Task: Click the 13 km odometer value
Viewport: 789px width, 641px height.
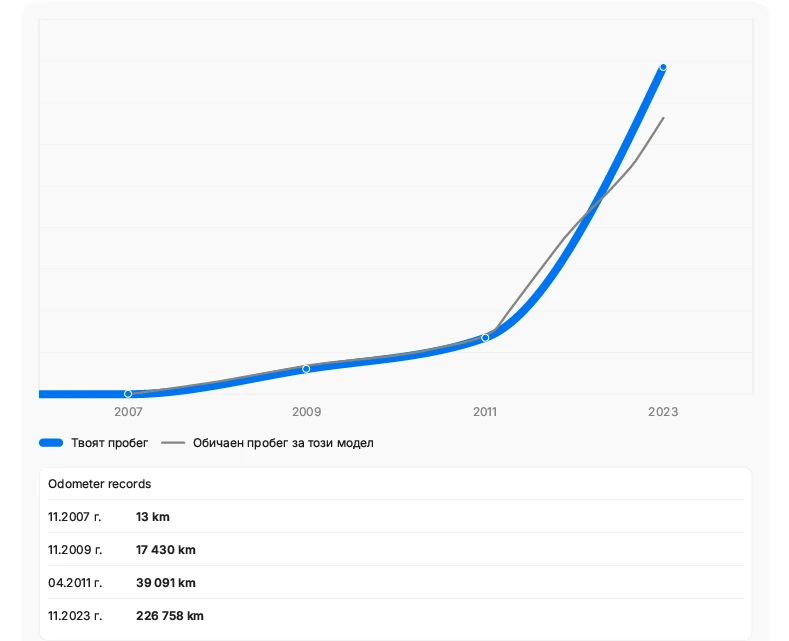Action: (153, 517)
